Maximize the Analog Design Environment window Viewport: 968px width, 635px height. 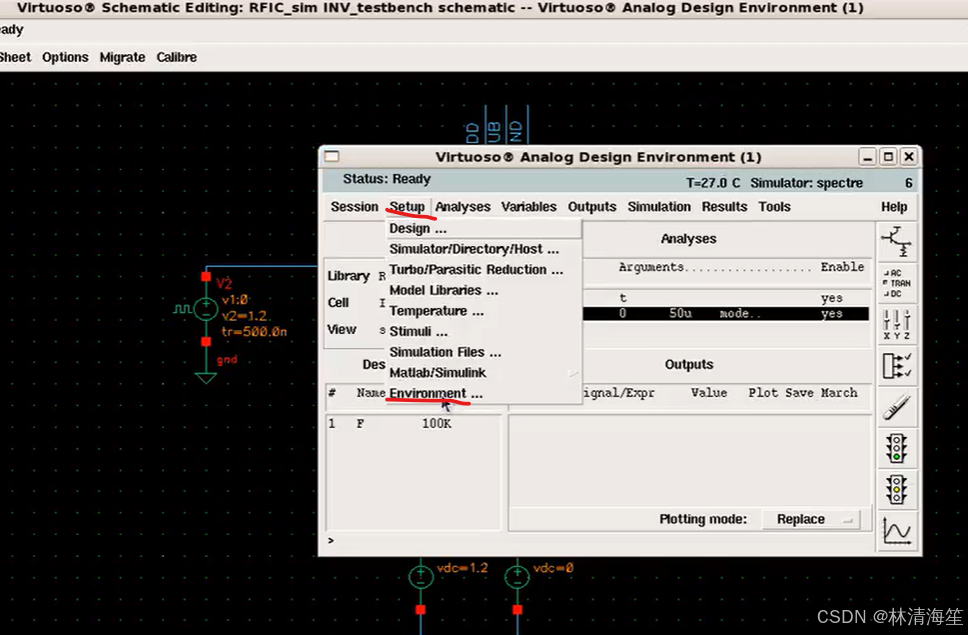tap(888, 157)
